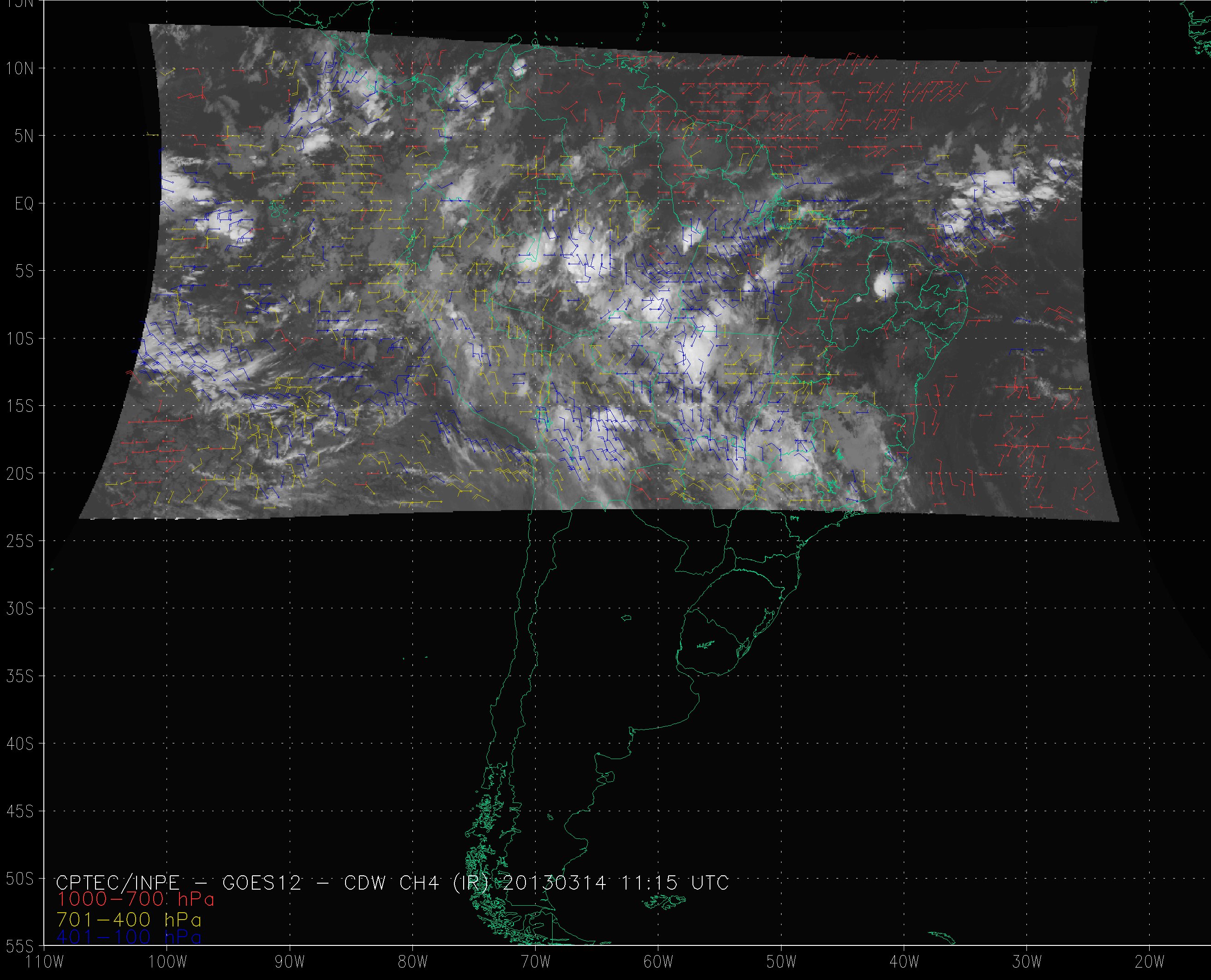Viewport: 1211px width, 980px height.
Task: Click the 60W longitude axis label
Action: pyautogui.click(x=658, y=962)
